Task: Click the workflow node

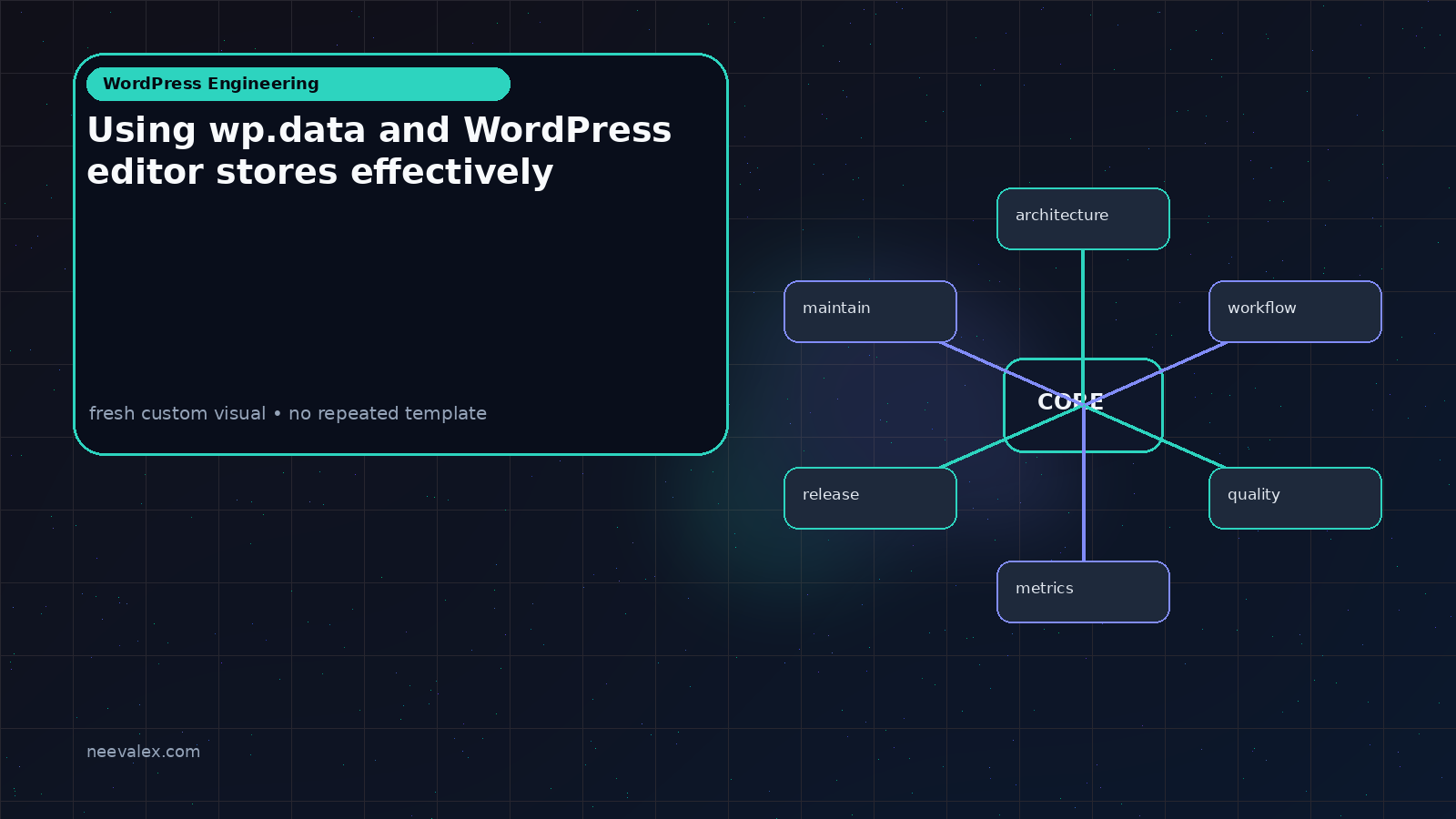Action: (x=1295, y=312)
